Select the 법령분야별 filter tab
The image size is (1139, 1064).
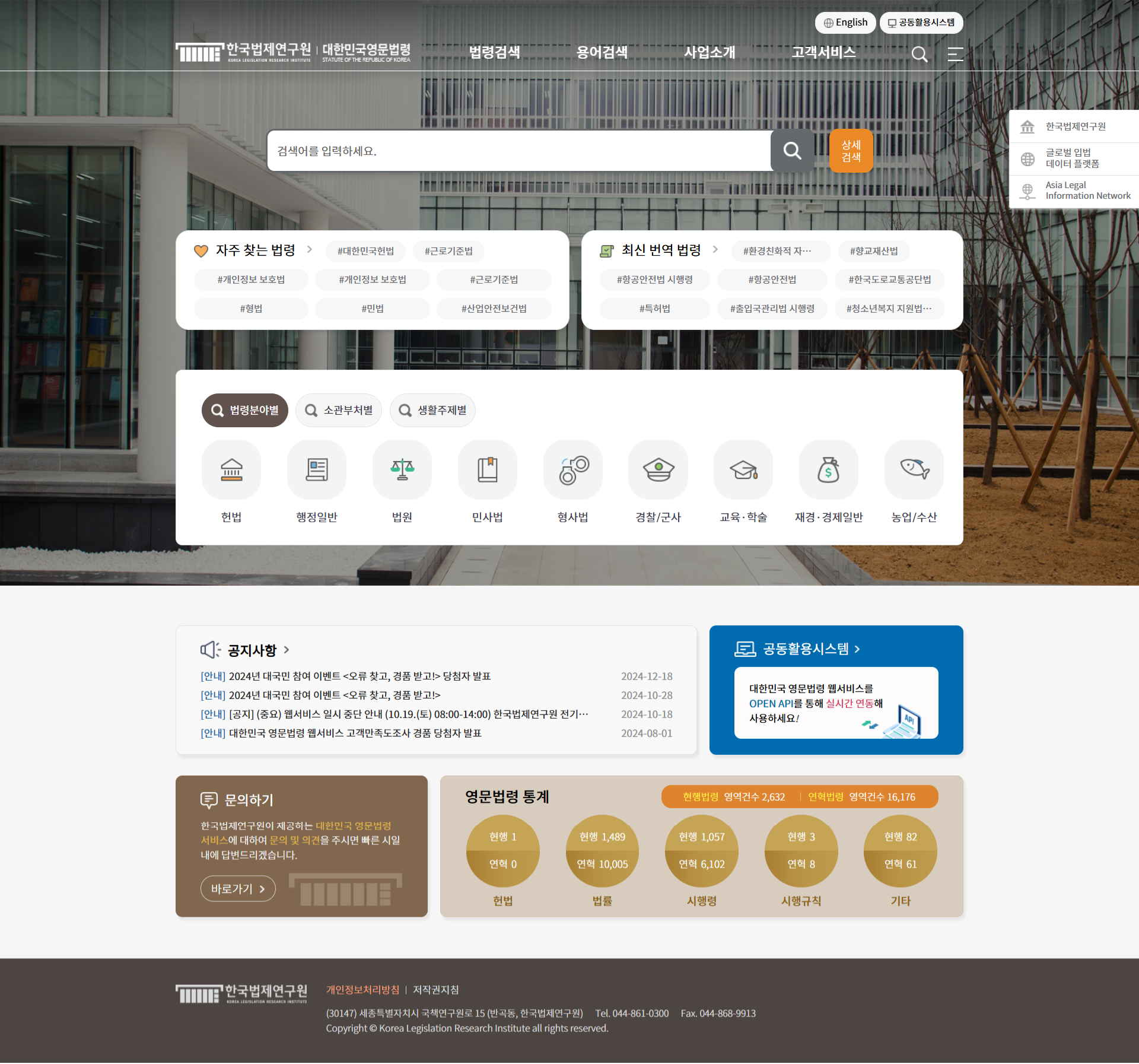coord(245,410)
